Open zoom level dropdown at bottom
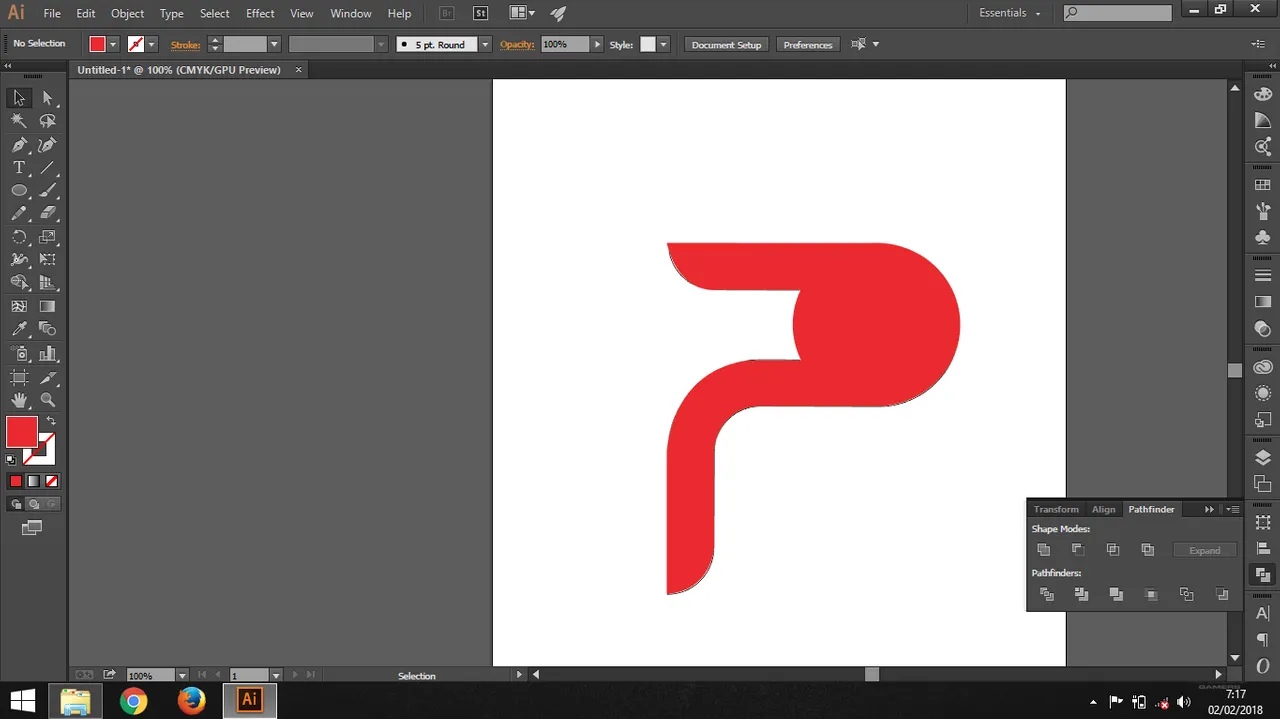1280x719 pixels. coord(182,676)
